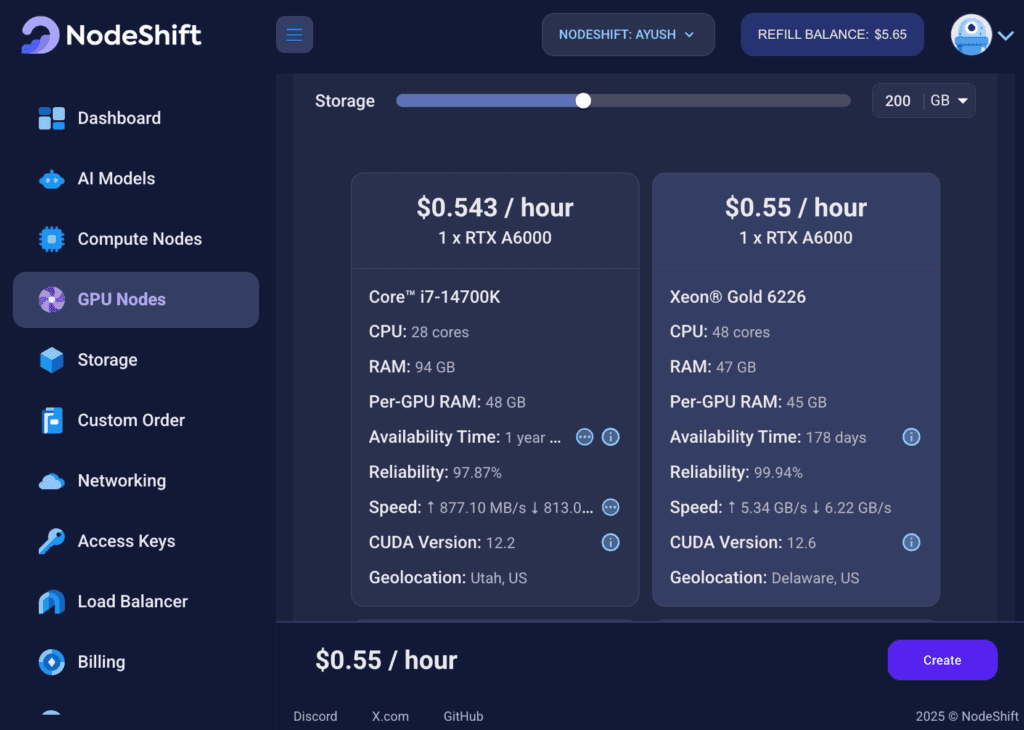This screenshot has width=1024, height=730.
Task: Click the Per-GPU RAM 45 GB value
Action: [807, 402]
